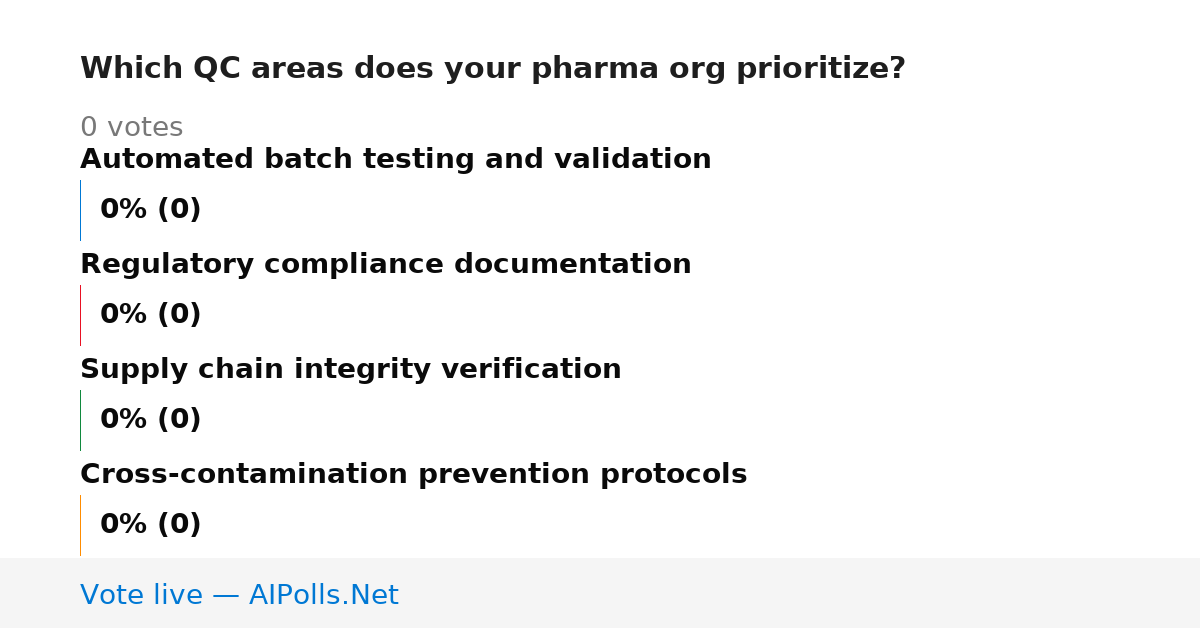Click the word AIPolls.Net in footer

pyautogui.click(x=323, y=595)
